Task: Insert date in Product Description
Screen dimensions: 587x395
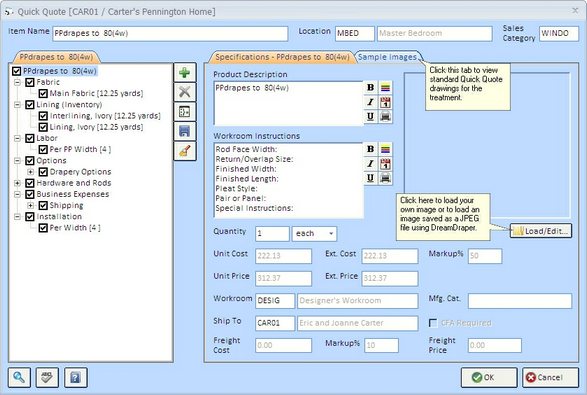Action: tap(385, 102)
